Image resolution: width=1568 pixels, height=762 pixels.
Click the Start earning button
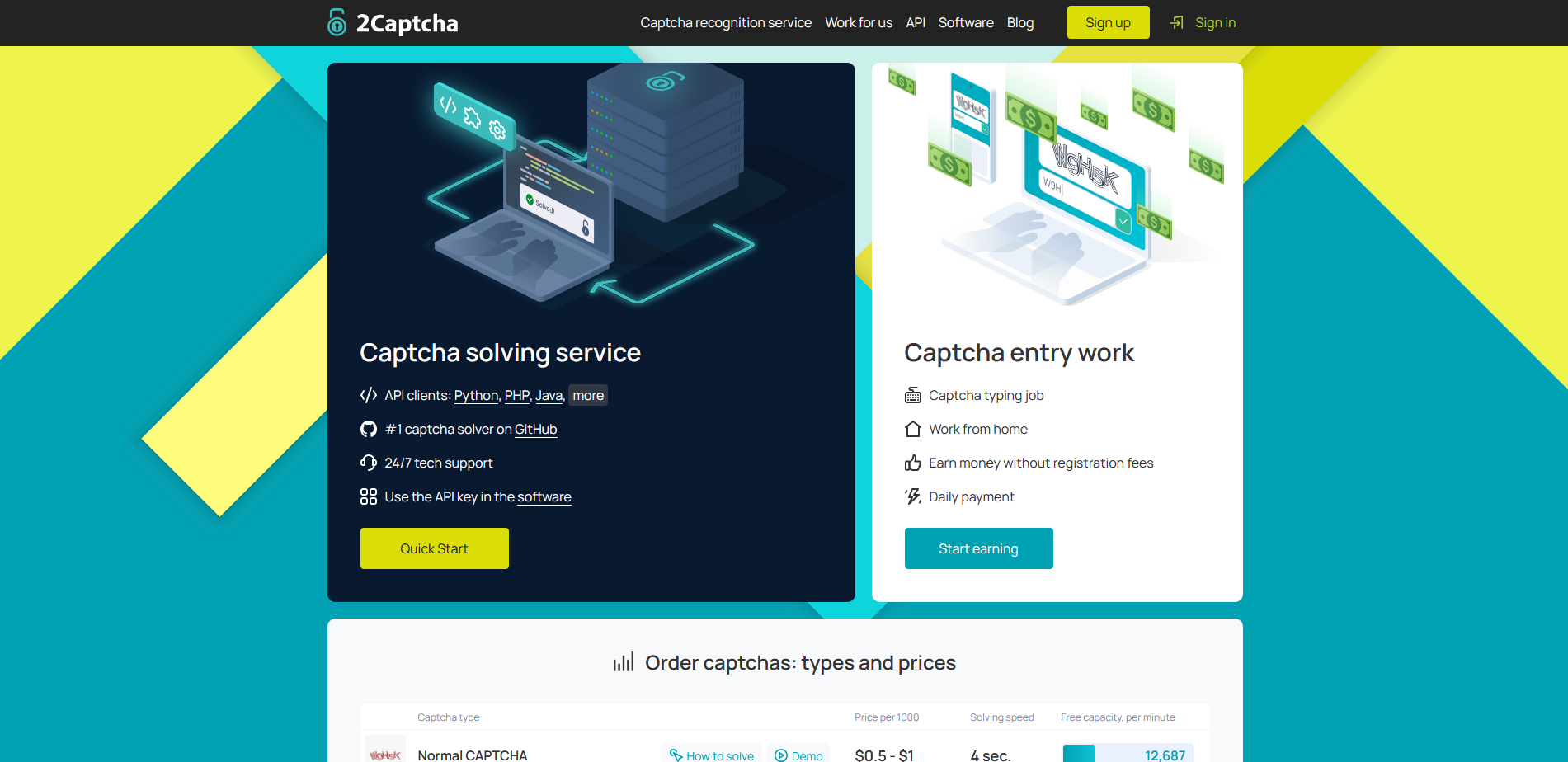978,548
